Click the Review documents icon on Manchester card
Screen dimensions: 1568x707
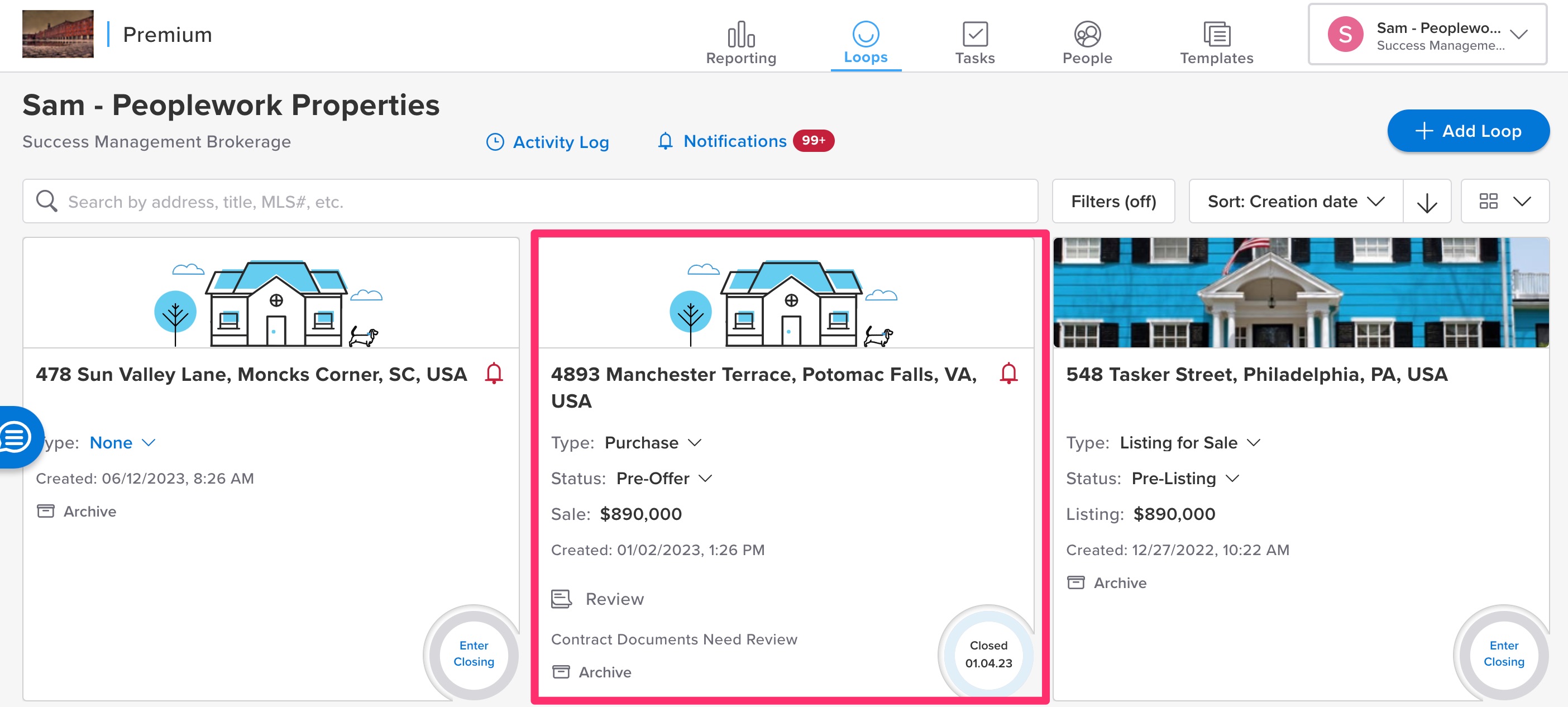pyautogui.click(x=561, y=599)
